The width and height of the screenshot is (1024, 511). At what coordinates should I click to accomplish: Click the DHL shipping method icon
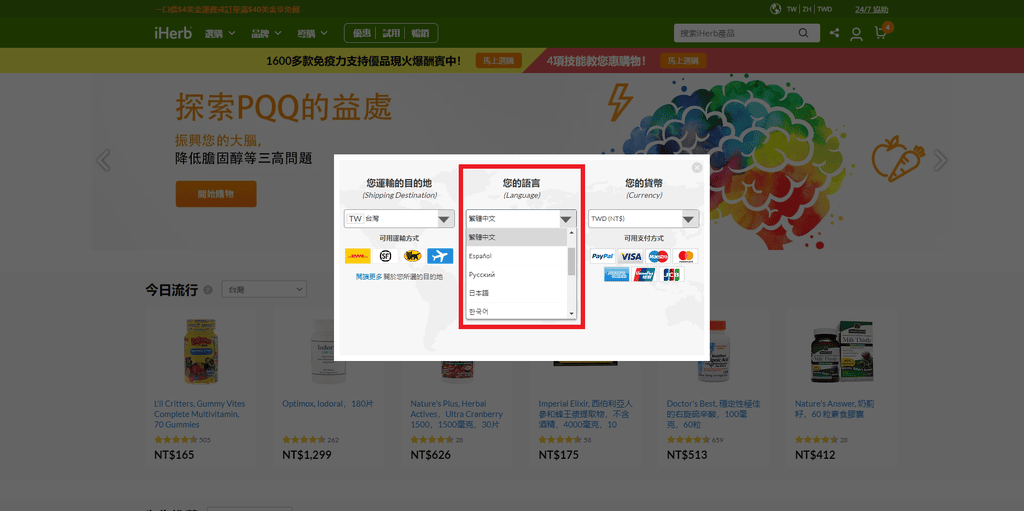tap(357, 256)
